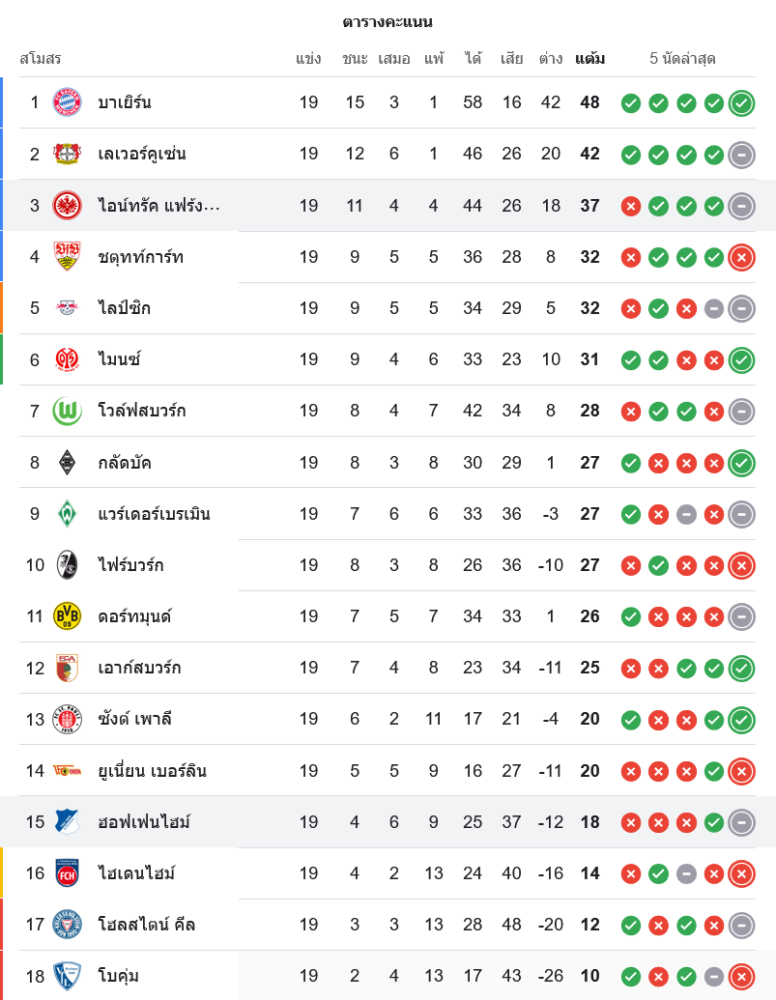Screen dimensions: 776x1000
Task: Click the Werder Bremen diamond crest
Action: pyautogui.click(x=67, y=513)
